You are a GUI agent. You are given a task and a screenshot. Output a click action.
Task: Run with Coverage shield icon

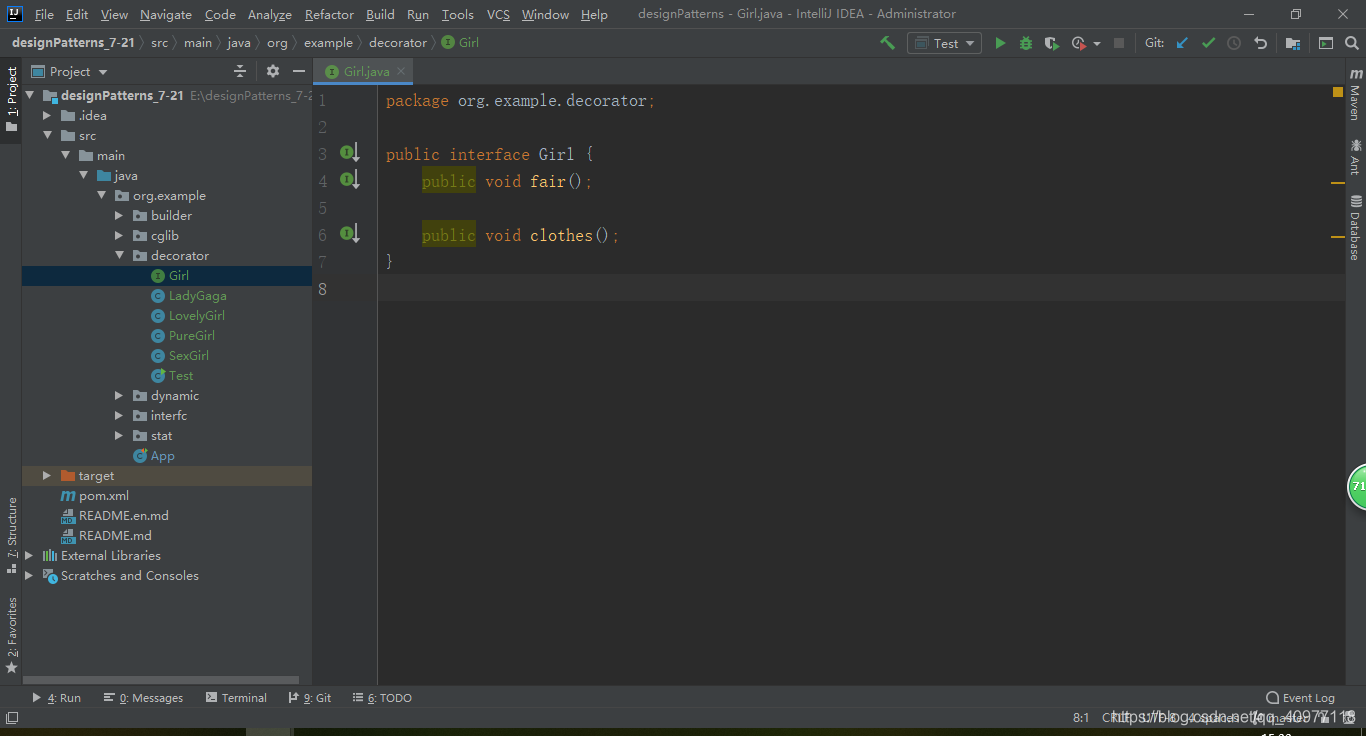click(1051, 43)
